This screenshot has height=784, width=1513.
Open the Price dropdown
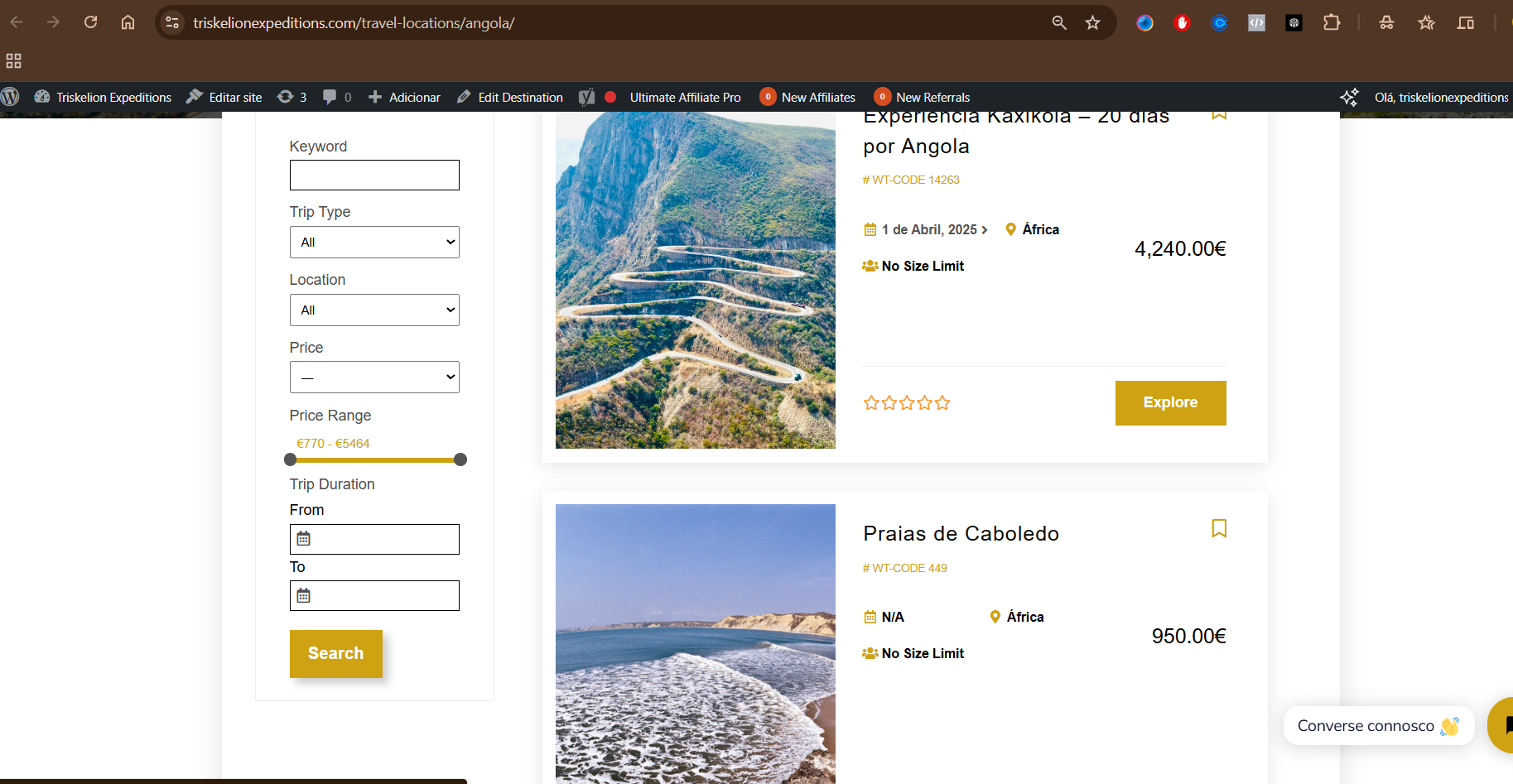(x=374, y=378)
